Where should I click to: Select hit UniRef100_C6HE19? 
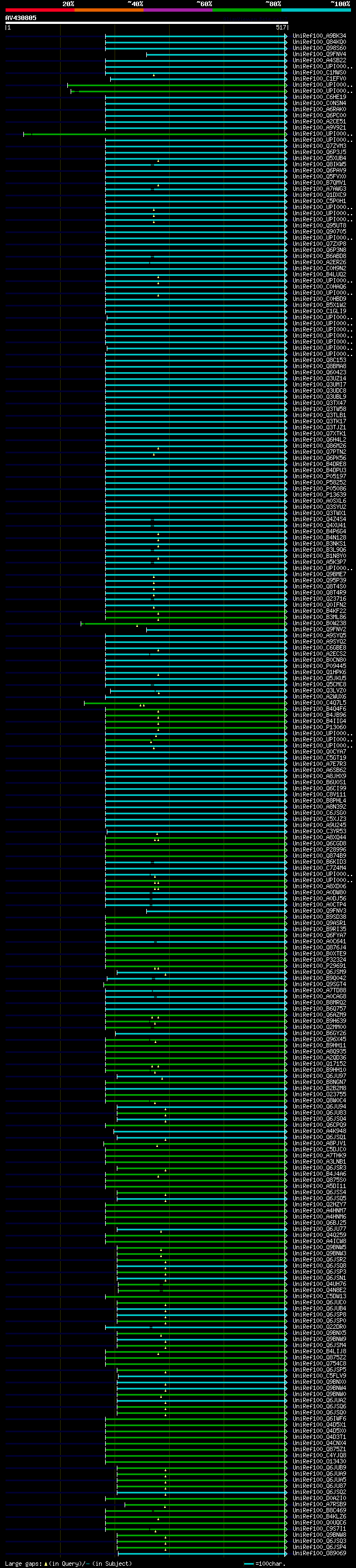point(319,97)
